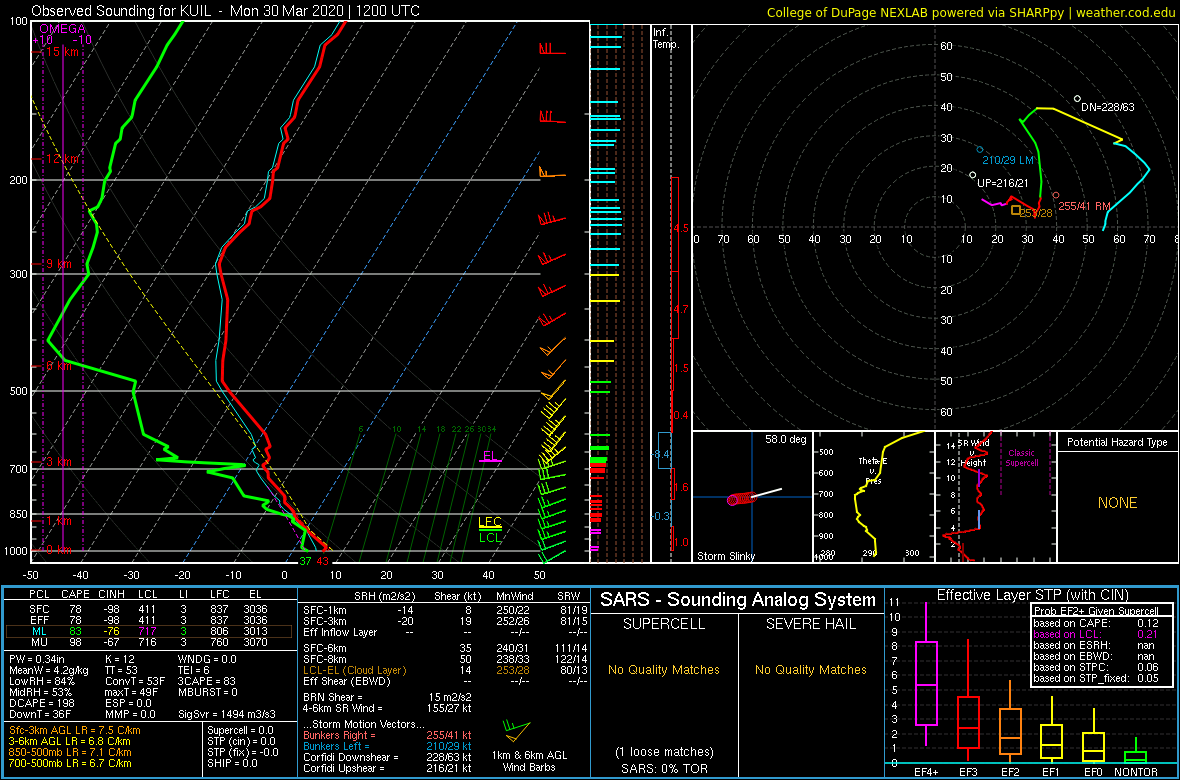Open the weather.cod.edu NEXLAB credit text
The width and height of the screenshot is (1180, 780).
pos(971,12)
